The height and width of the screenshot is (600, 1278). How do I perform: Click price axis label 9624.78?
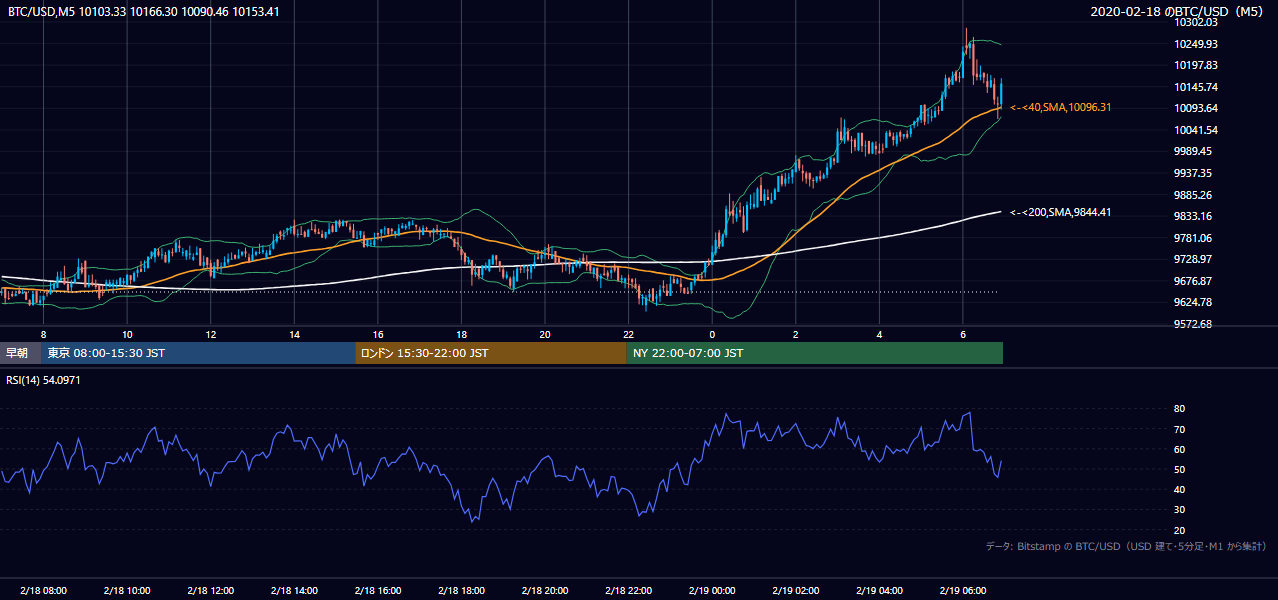coord(1192,302)
